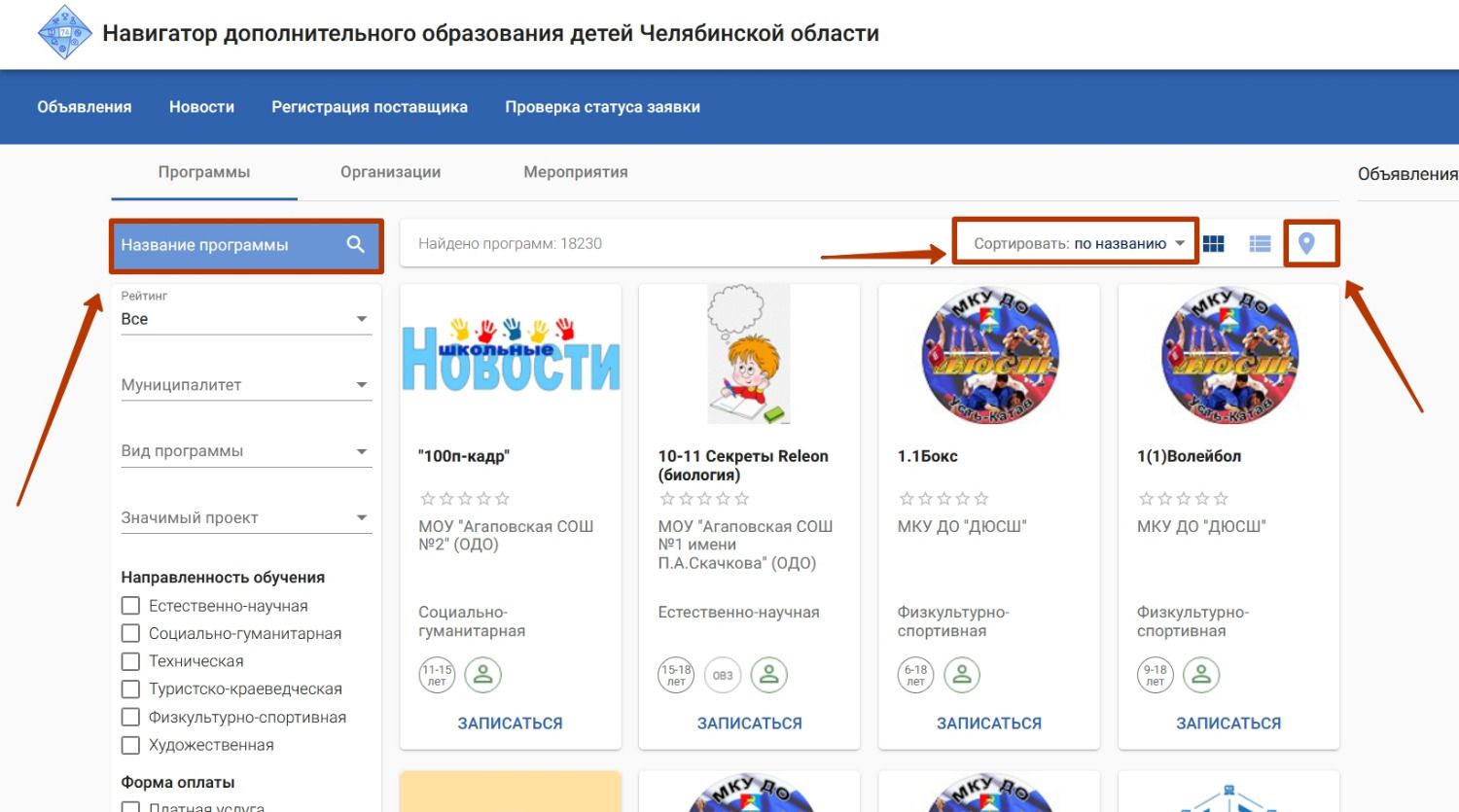Open Новости in the top menu

(201, 107)
